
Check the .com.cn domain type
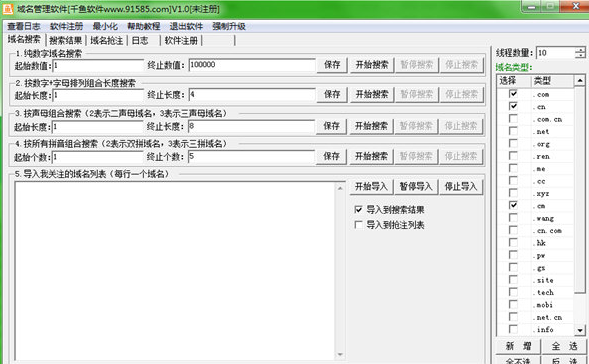pos(513,119)
